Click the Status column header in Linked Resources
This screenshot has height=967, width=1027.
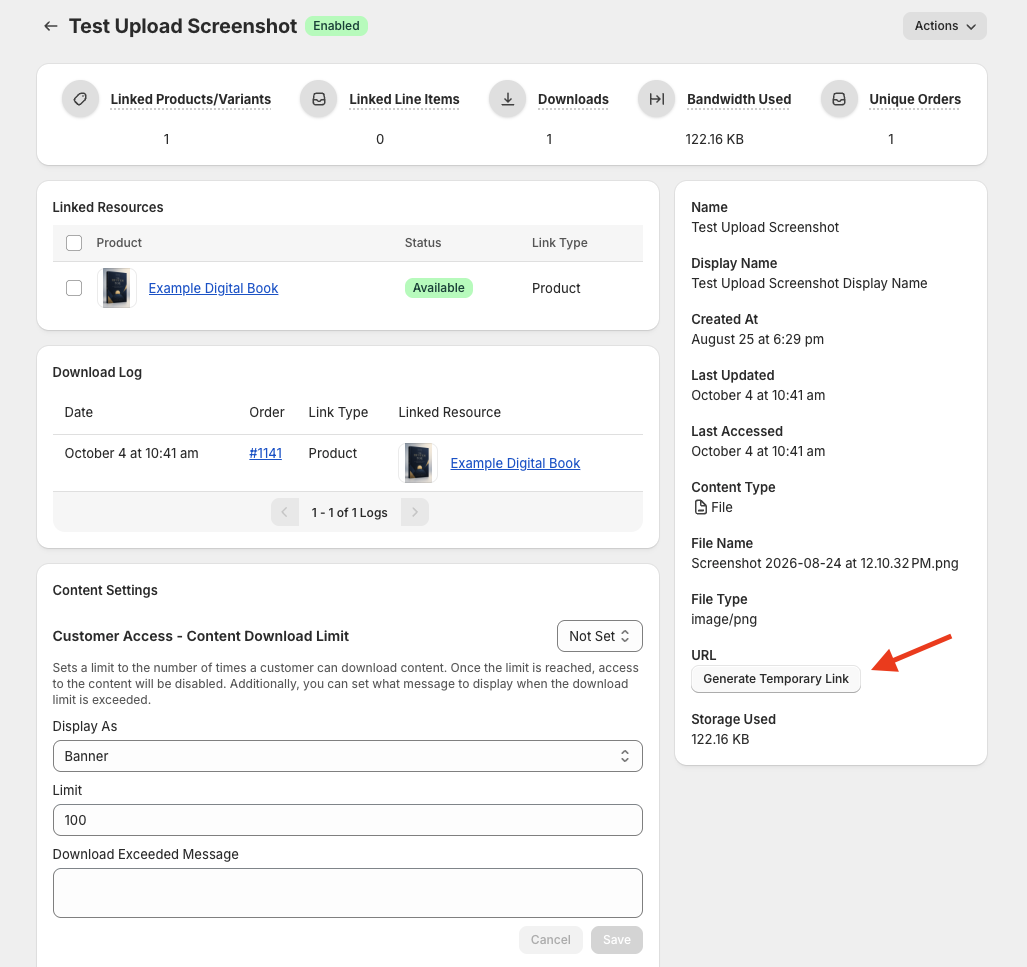coord(422,243)
